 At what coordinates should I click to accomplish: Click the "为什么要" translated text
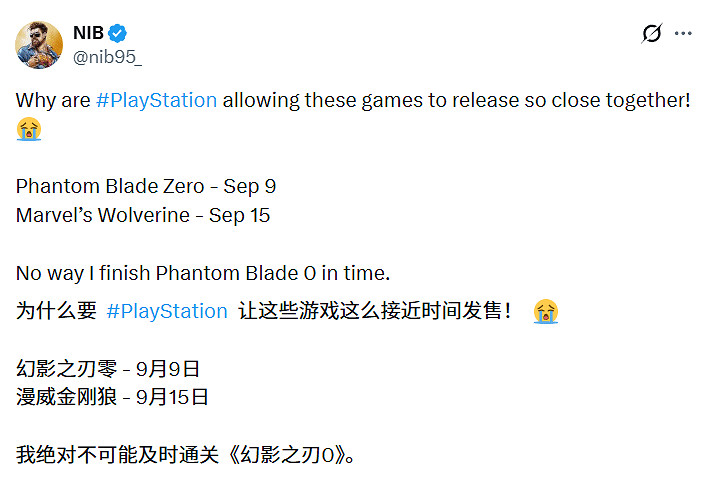pos(56,311)
